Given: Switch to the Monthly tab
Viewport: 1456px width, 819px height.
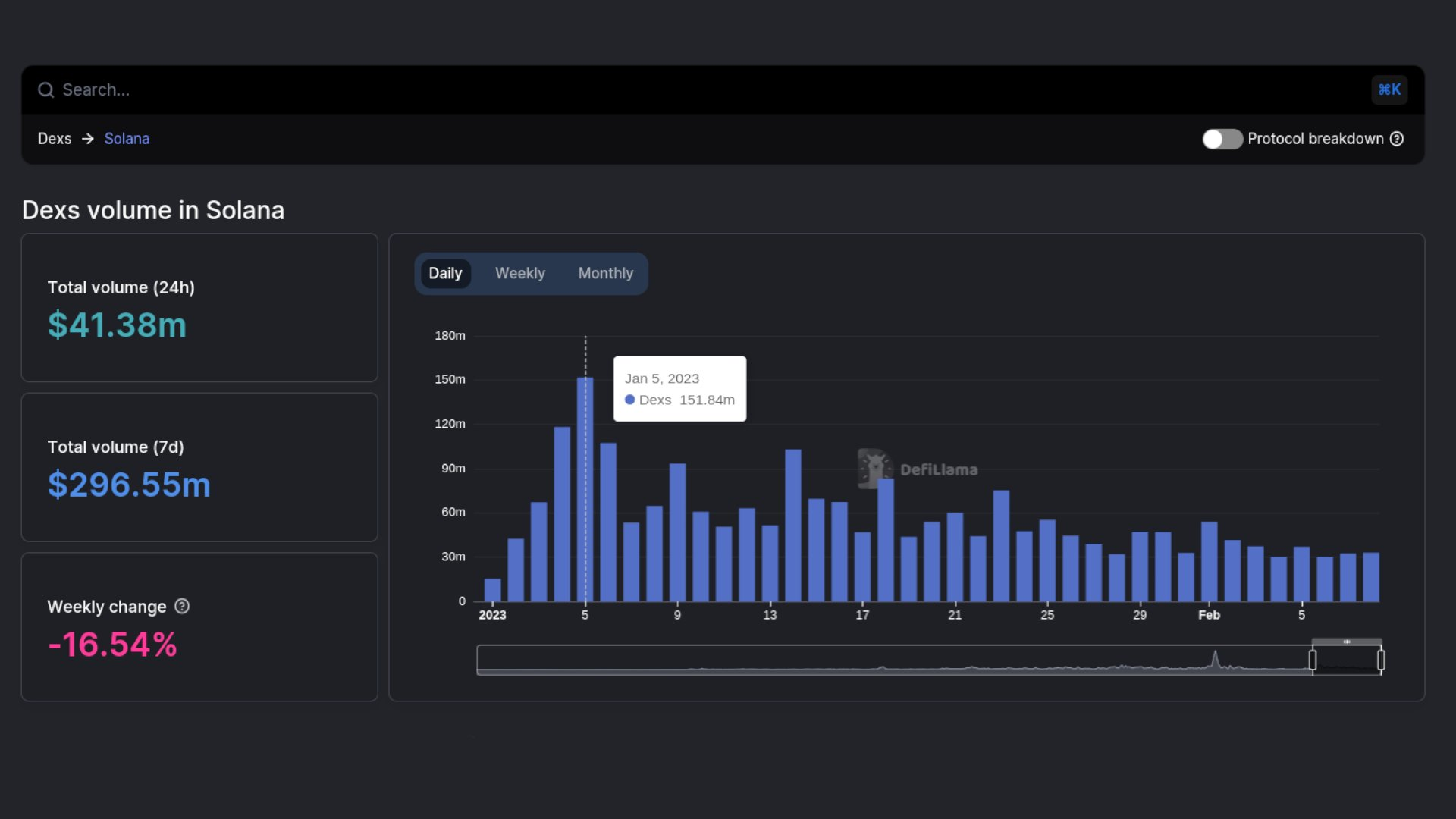Looking at the screenshot, I should click(x=605, y=274).
